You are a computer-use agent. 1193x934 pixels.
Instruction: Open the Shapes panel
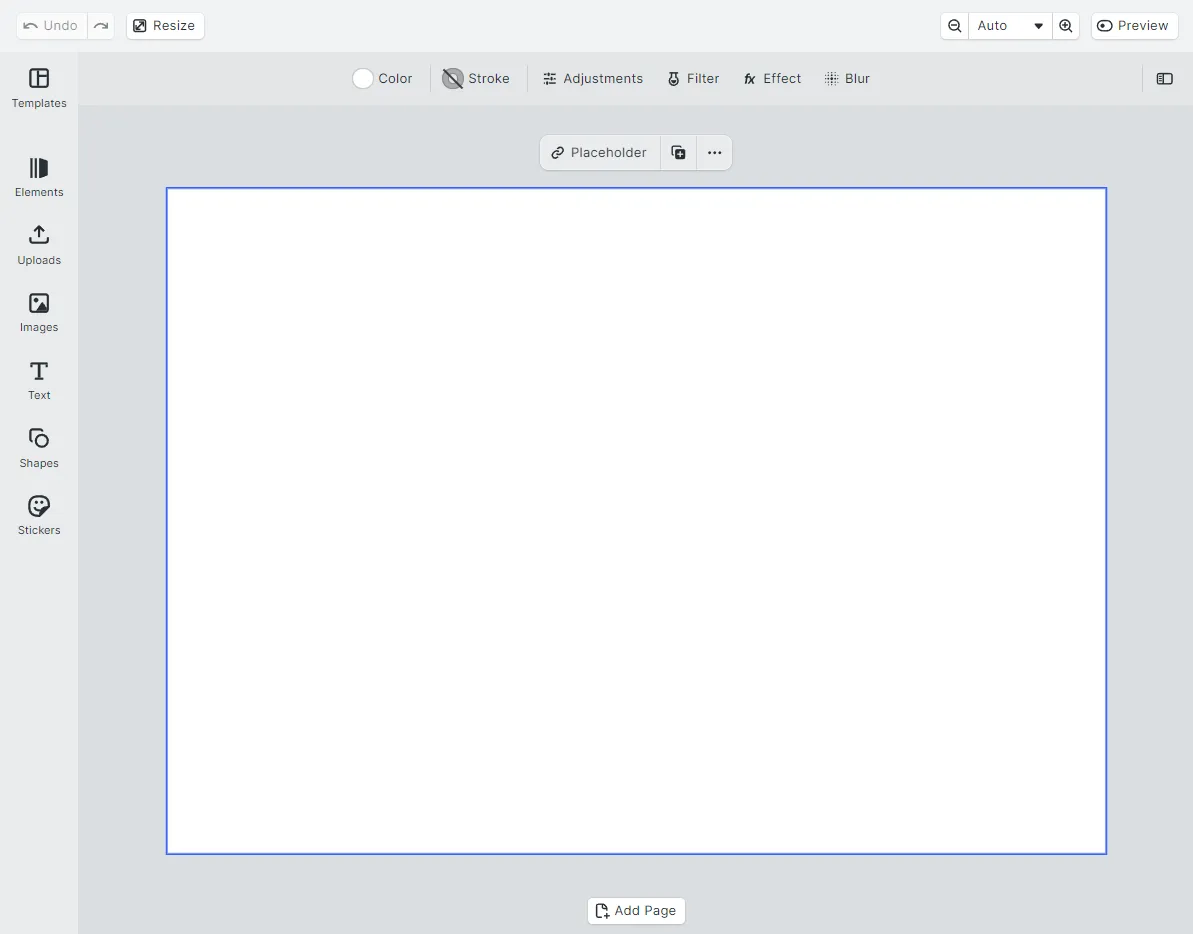point(39,448)
